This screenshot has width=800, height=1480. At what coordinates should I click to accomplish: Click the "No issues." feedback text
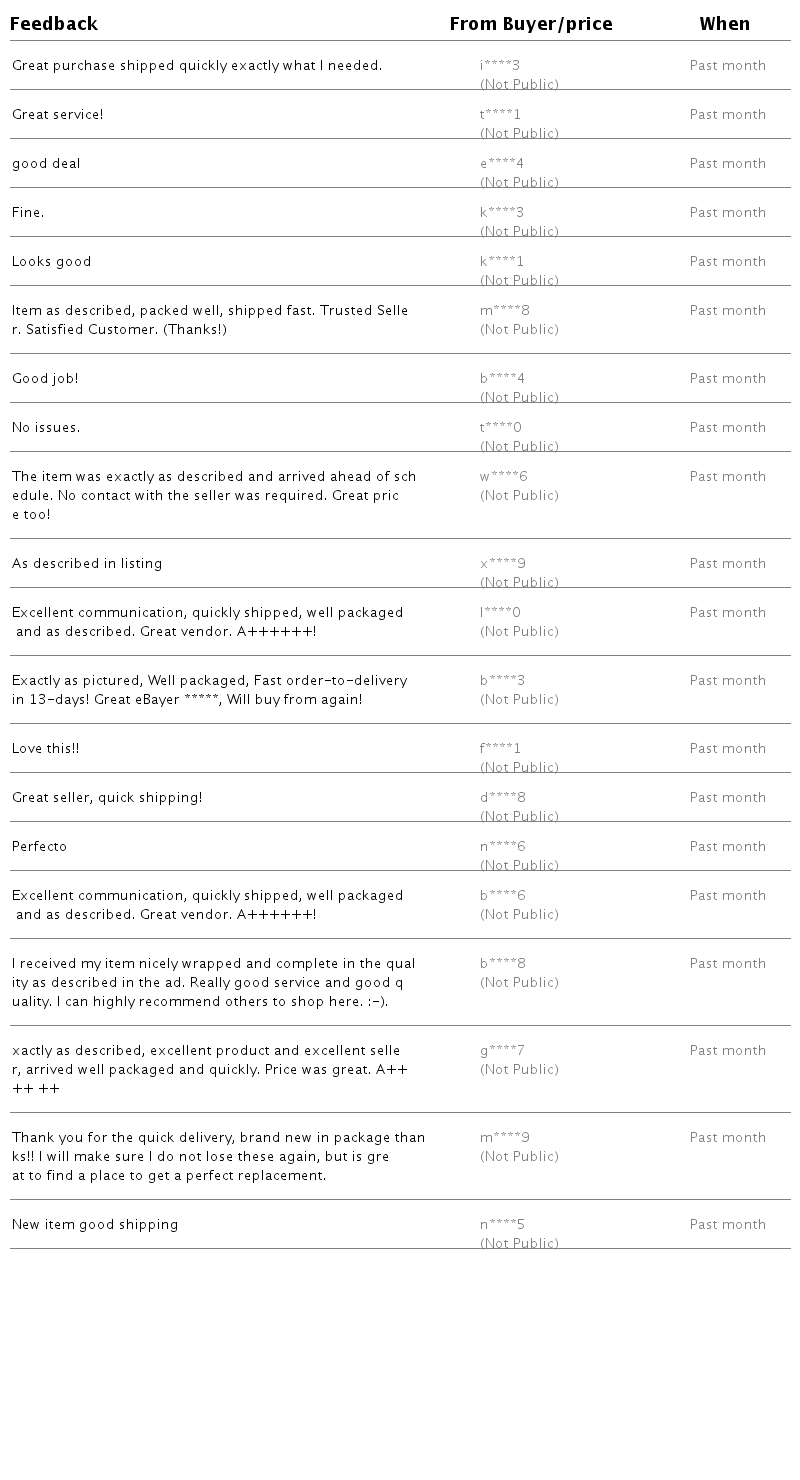(x=46, y=428)
